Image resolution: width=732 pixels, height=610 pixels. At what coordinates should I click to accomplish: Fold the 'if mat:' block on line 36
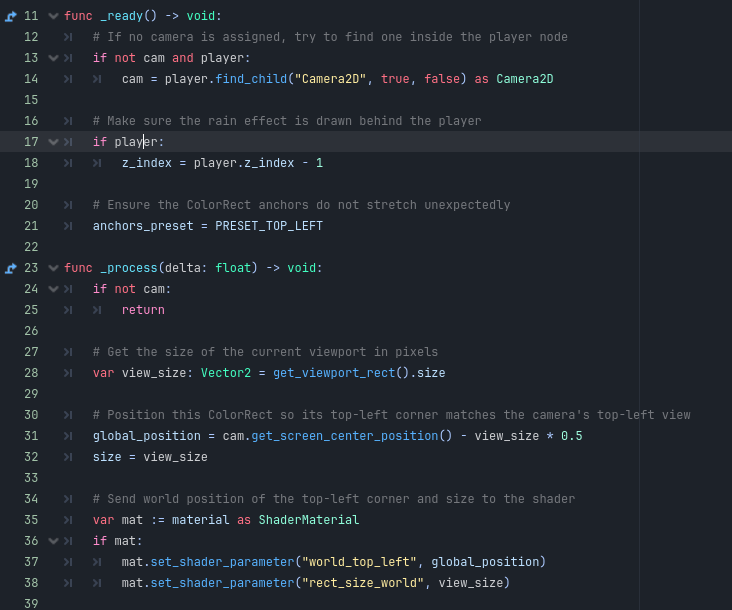(53, 541)
